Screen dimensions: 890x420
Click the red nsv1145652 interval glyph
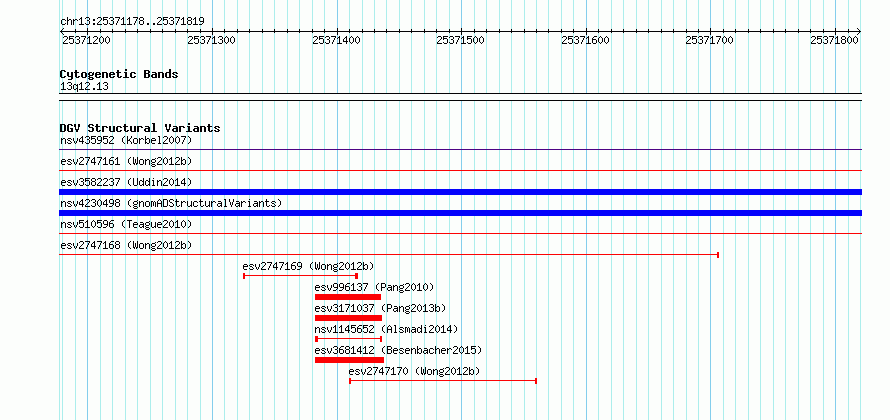[x=349, y=339]
